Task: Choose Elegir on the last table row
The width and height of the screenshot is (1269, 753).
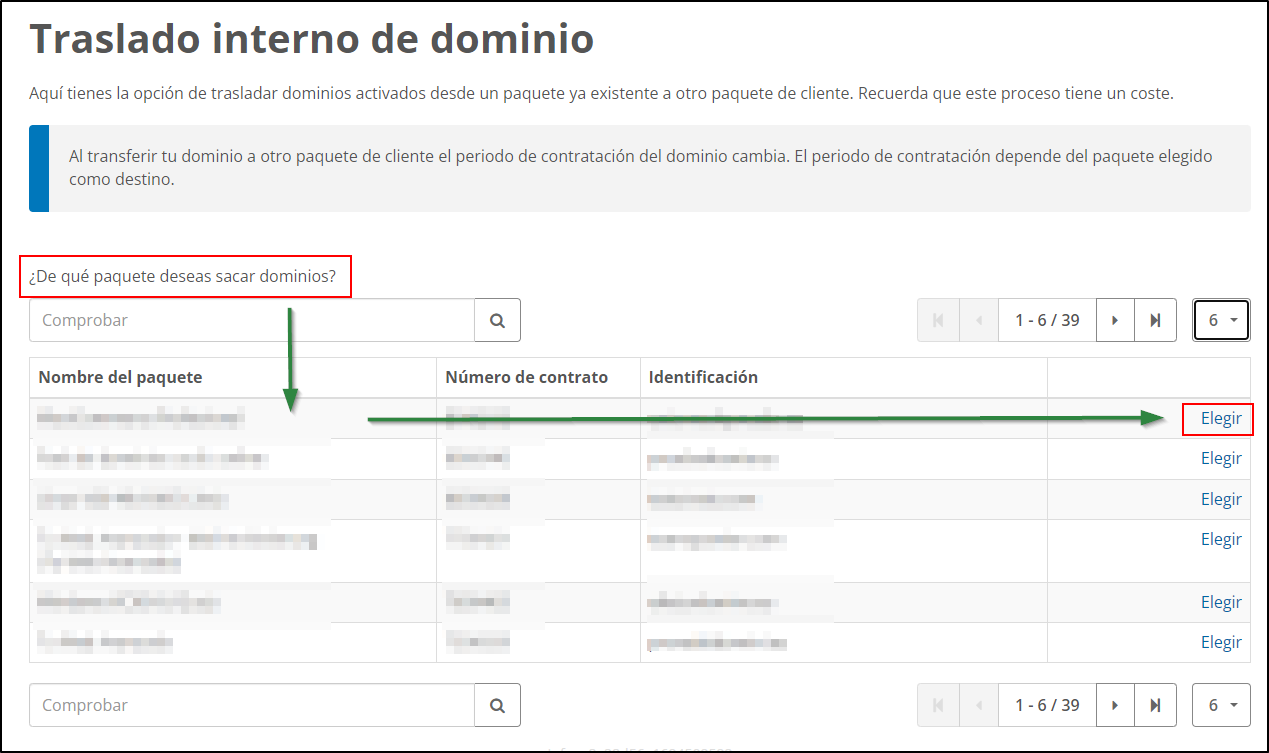Action: [1221, 641]
